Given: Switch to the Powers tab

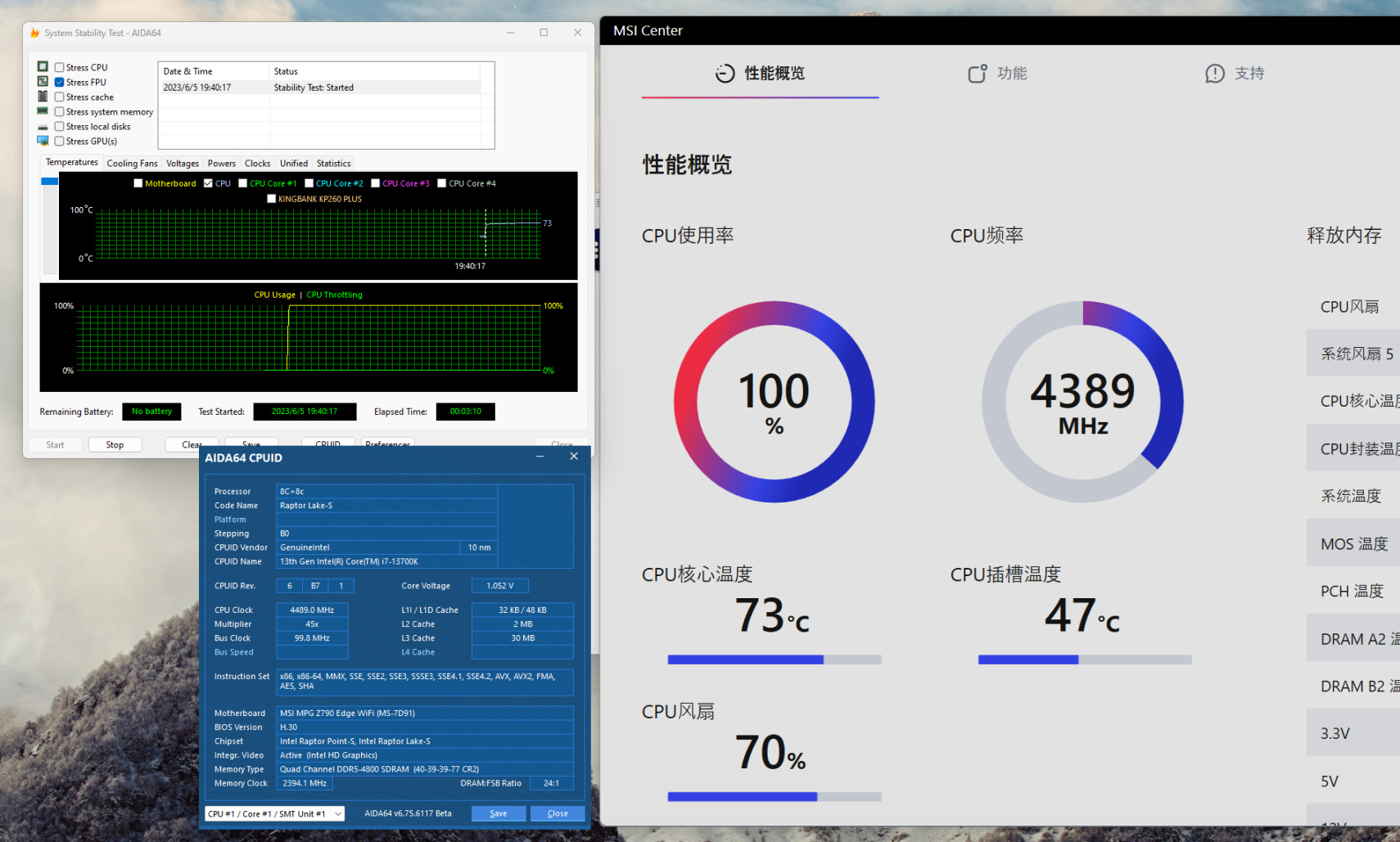Looking at the screenshot, I should click(222, 164).
